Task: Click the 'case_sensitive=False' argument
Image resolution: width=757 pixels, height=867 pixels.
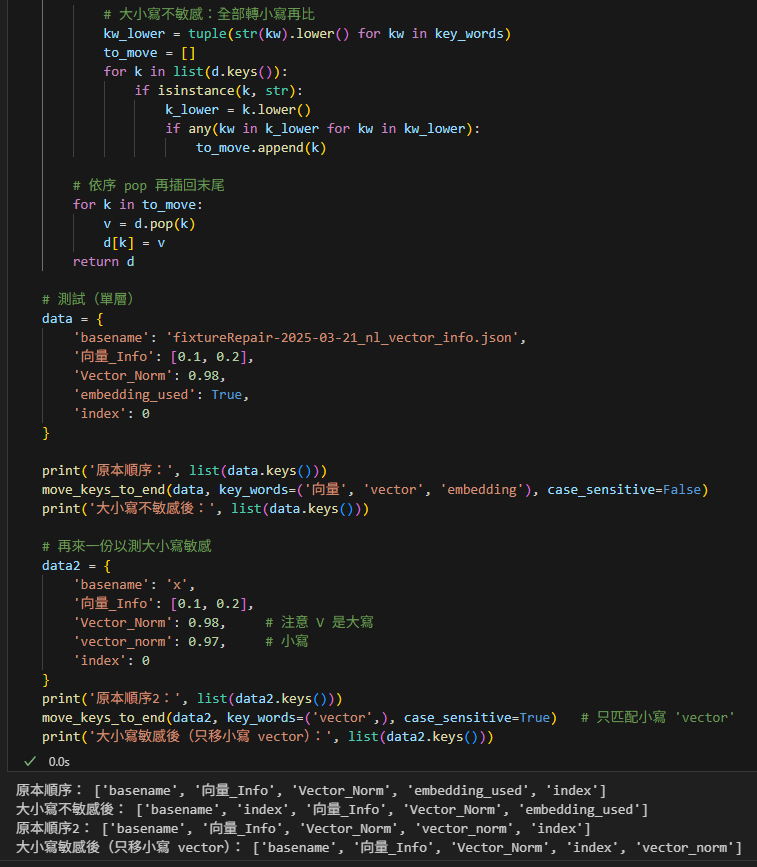Action: click(x=624, y=490)
